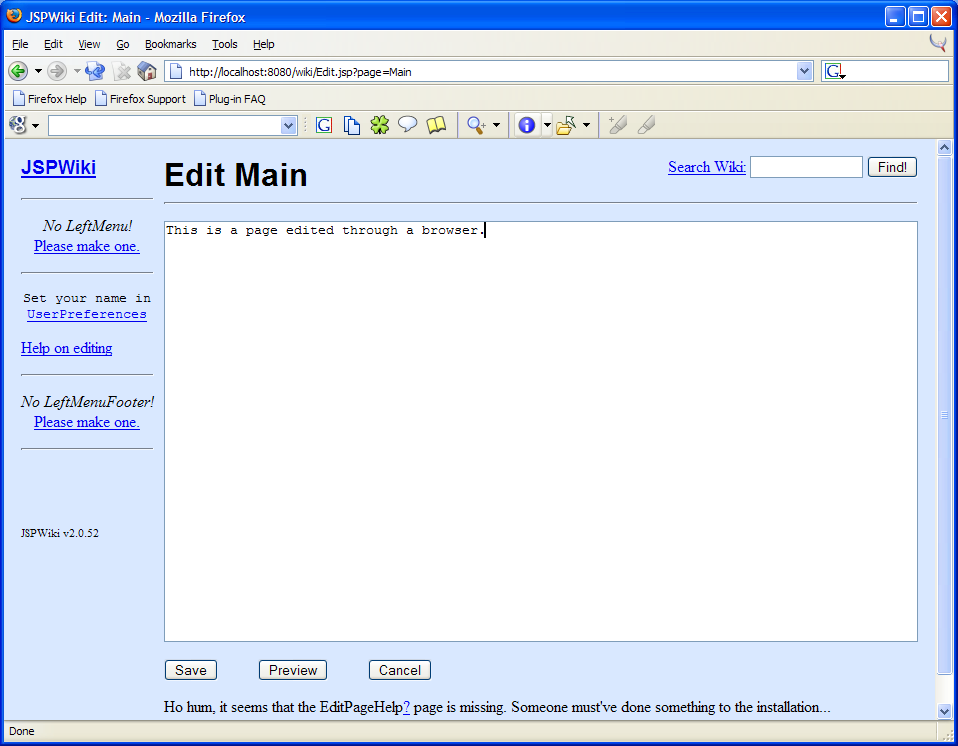Open the Plug-in FAQ bookmark
Viewport: 958px width, 746px height.
pos(230,98)
